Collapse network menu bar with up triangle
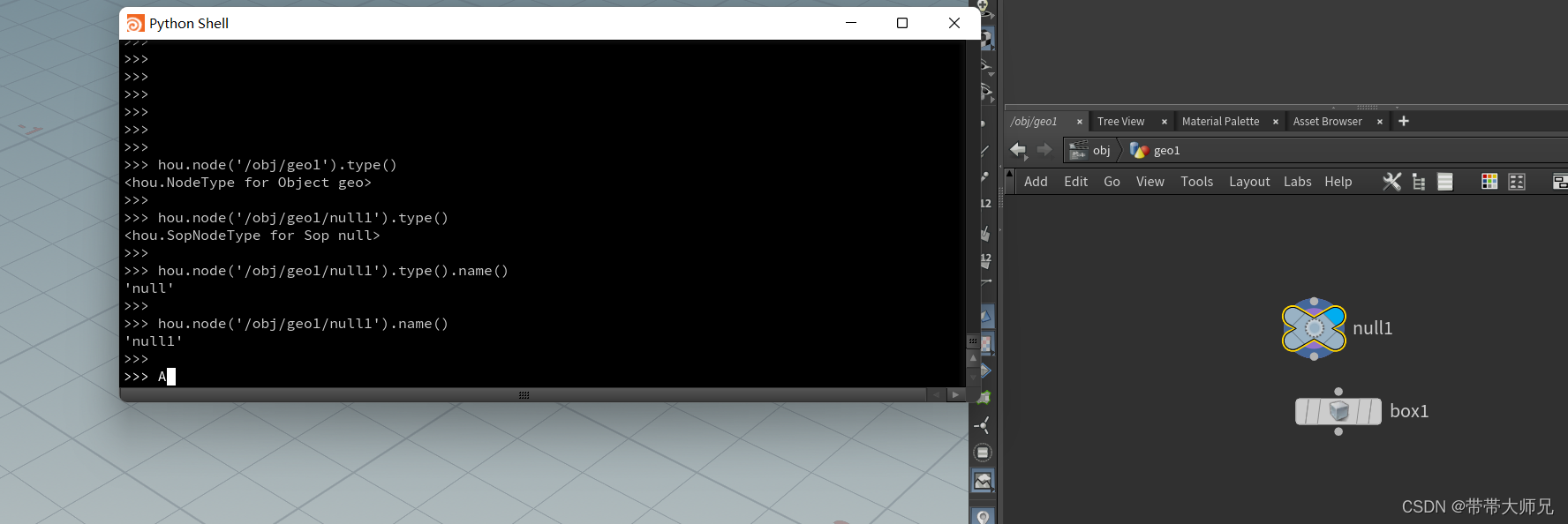This screenshot has height=524, width=1568. click(x=1009, y=174)
